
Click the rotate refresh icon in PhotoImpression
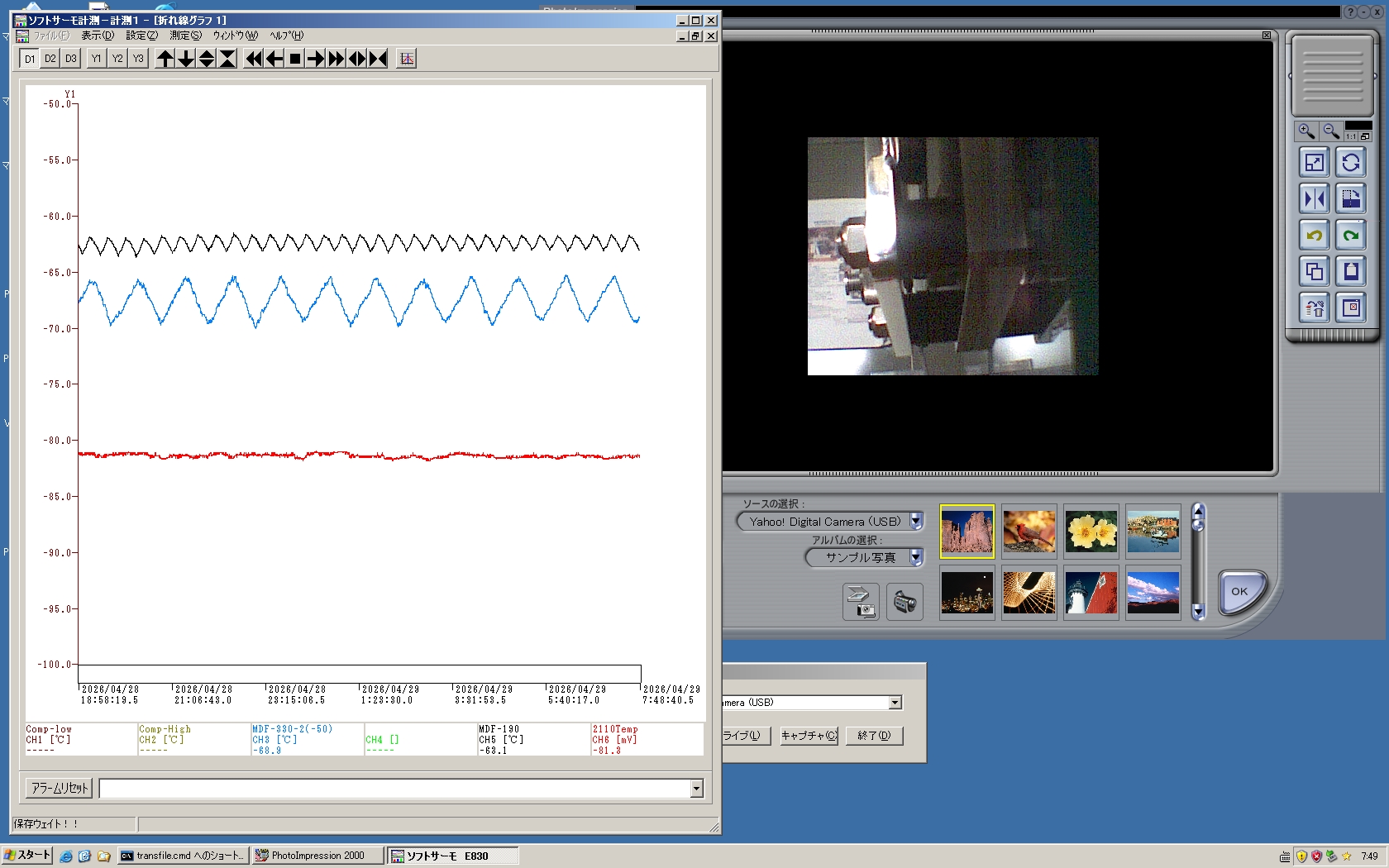coord(1351,163)
